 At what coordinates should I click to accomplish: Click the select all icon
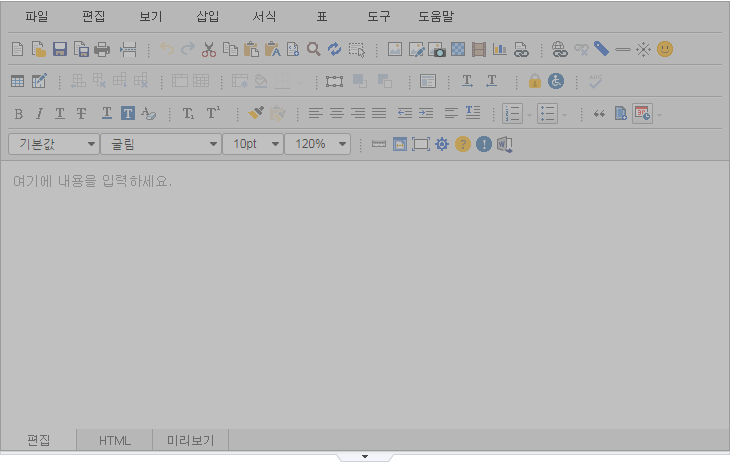tap(357, 49)
